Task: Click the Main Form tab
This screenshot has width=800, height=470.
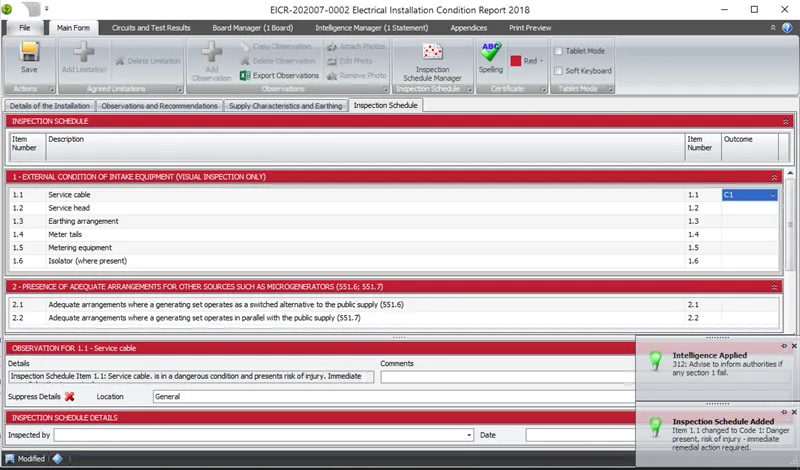Action: [x=73, y=28]
